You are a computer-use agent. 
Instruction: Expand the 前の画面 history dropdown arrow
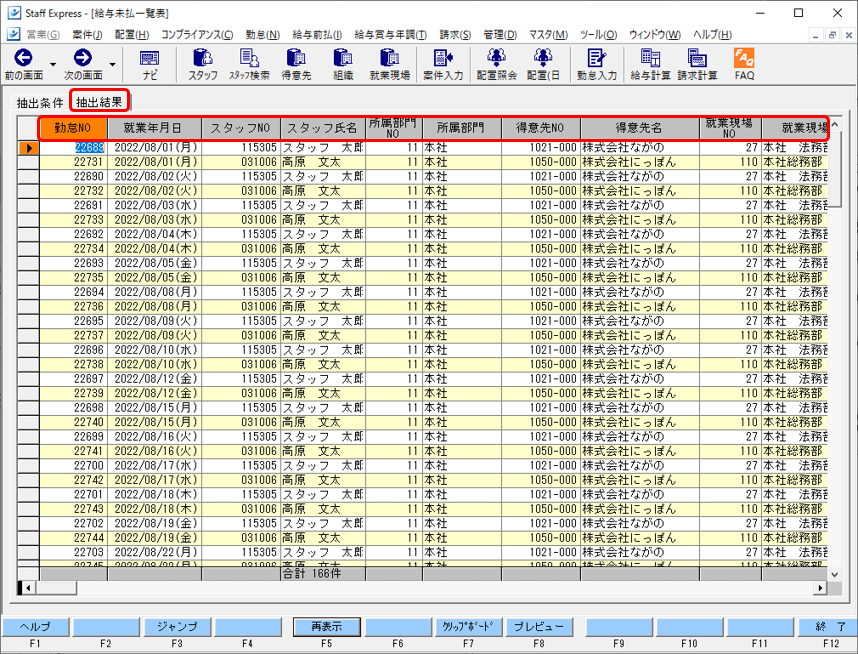point(53,65)
